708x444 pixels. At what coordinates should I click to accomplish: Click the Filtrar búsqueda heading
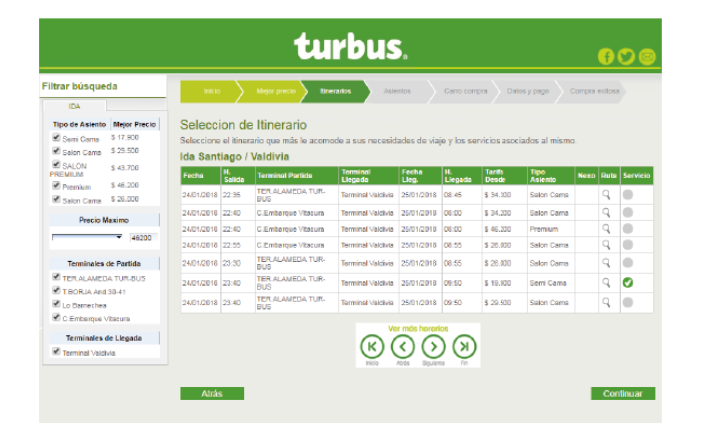[x=79, y=86]
